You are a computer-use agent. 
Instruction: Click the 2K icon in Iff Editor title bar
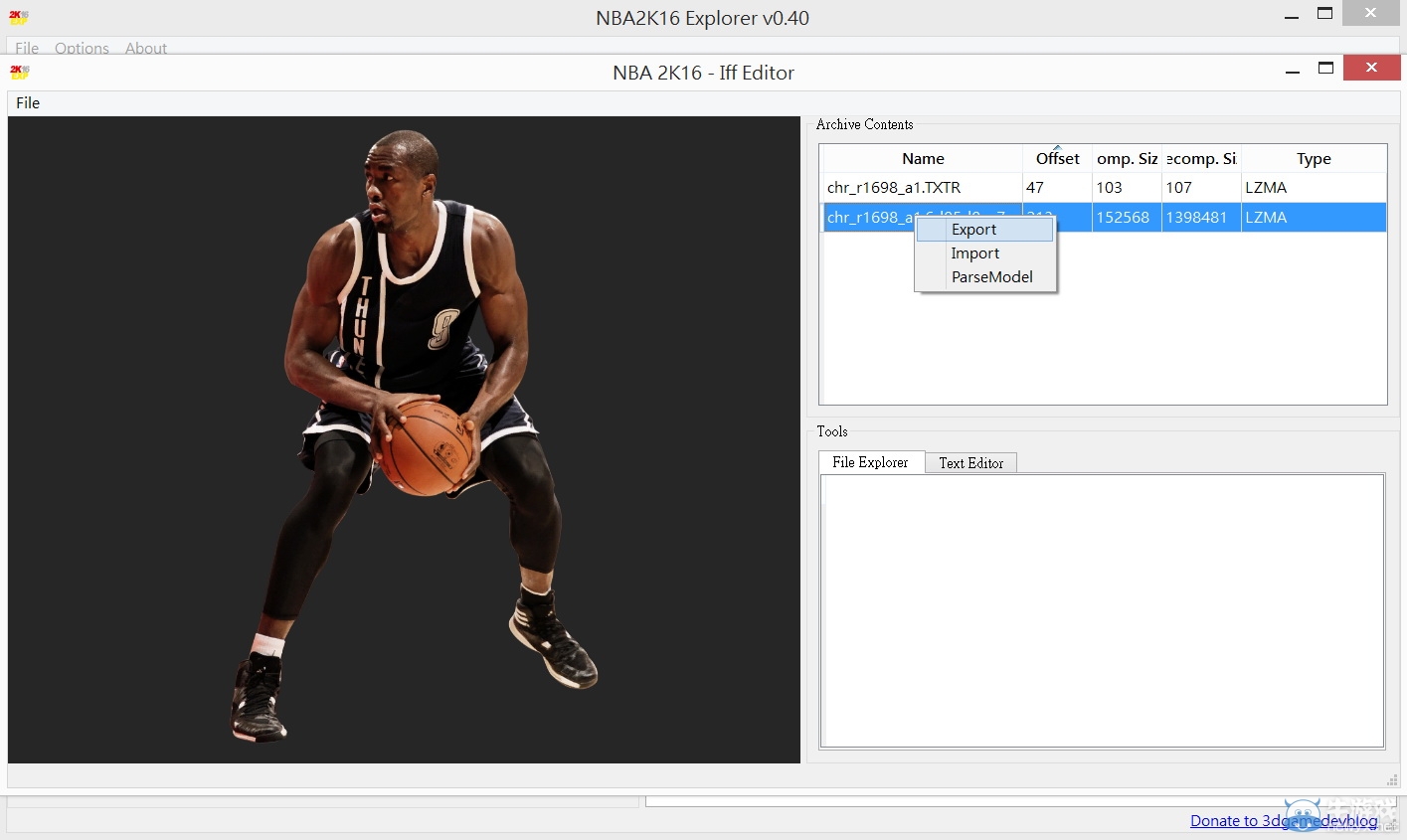click(x=19, y=72)
